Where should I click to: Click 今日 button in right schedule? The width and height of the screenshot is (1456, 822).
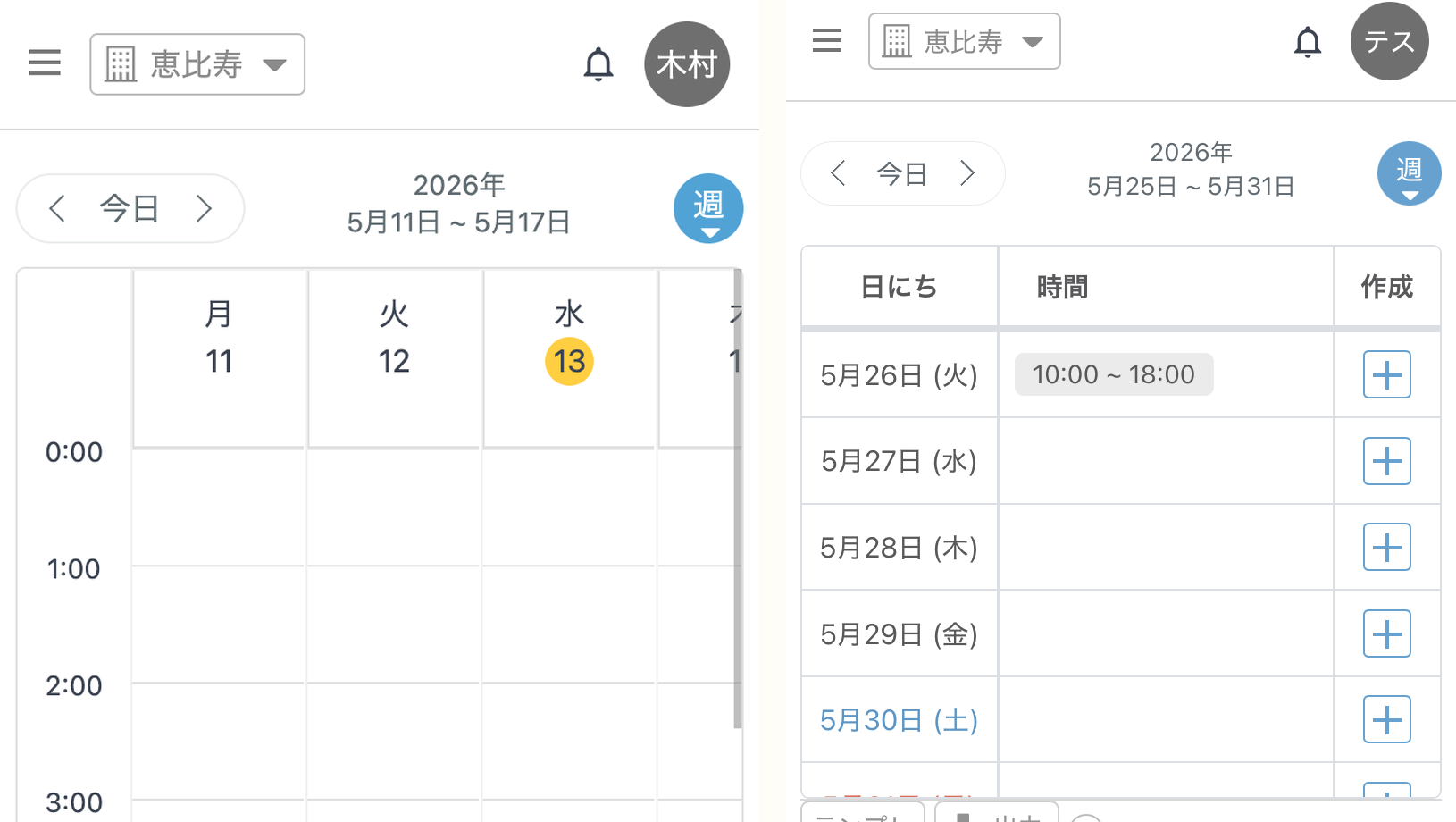click(x=902, y=173)
